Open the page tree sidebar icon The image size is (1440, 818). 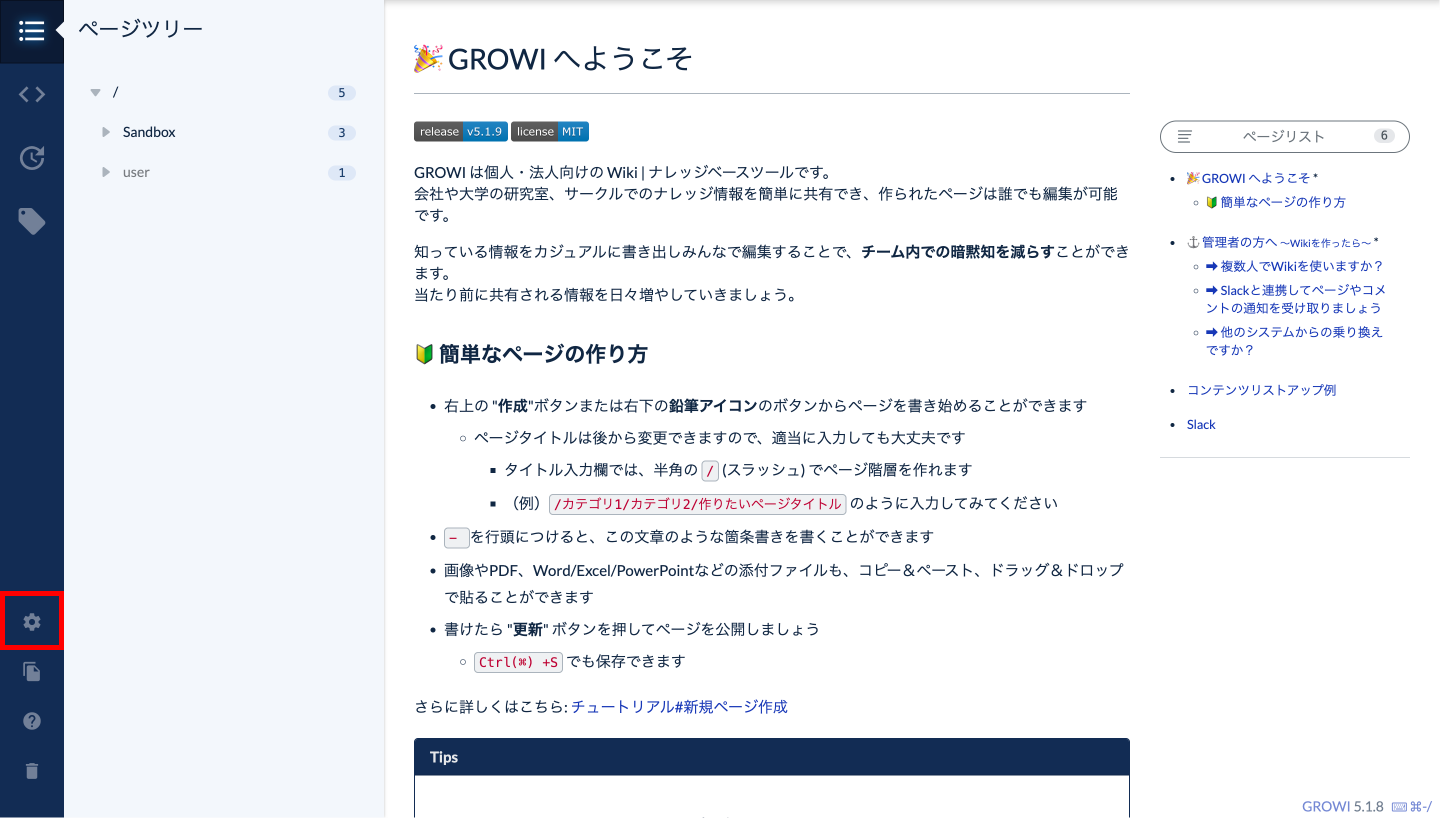32,32
